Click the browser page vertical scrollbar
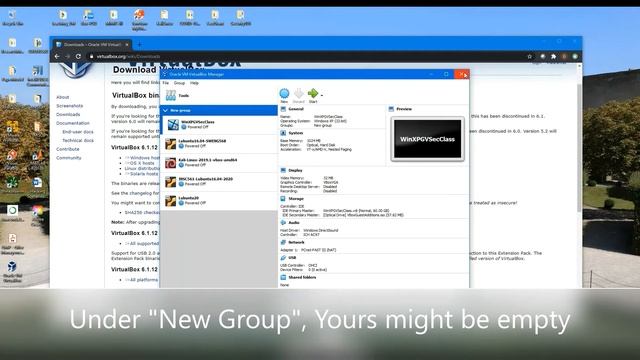 (579, 147)
